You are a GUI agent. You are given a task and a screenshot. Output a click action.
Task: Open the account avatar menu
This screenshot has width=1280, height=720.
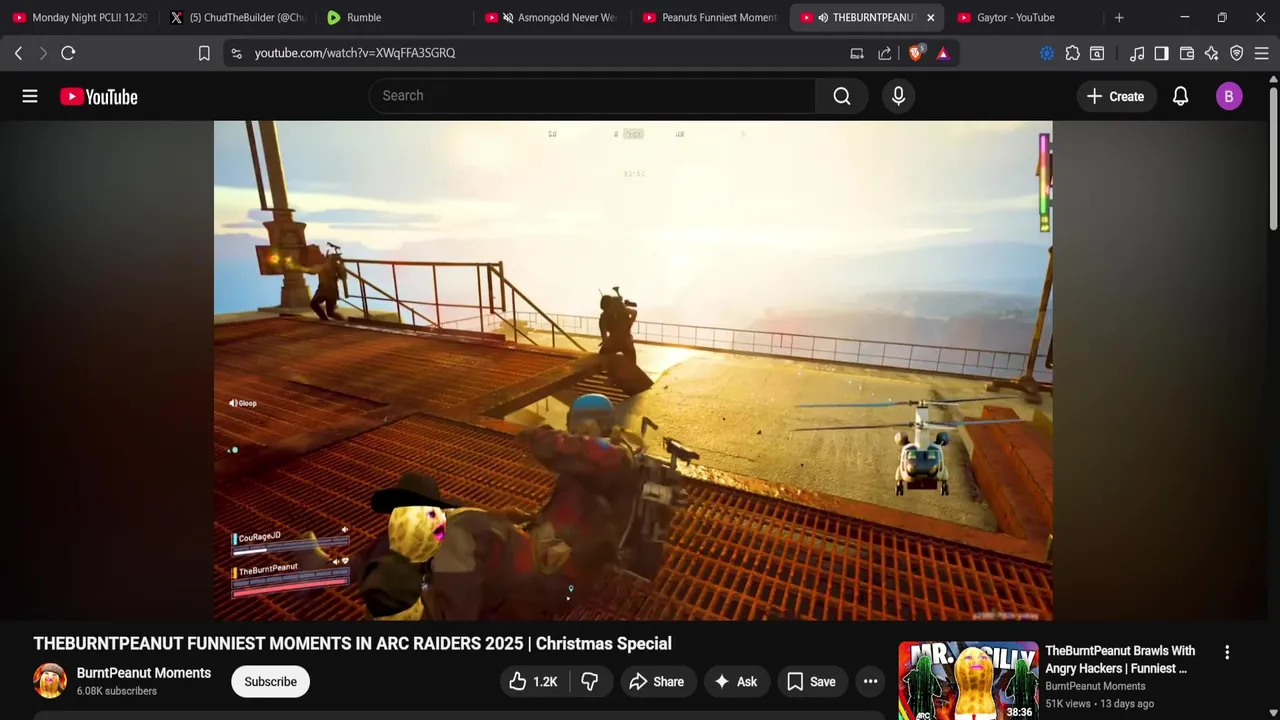click(x=1229, y=96)
